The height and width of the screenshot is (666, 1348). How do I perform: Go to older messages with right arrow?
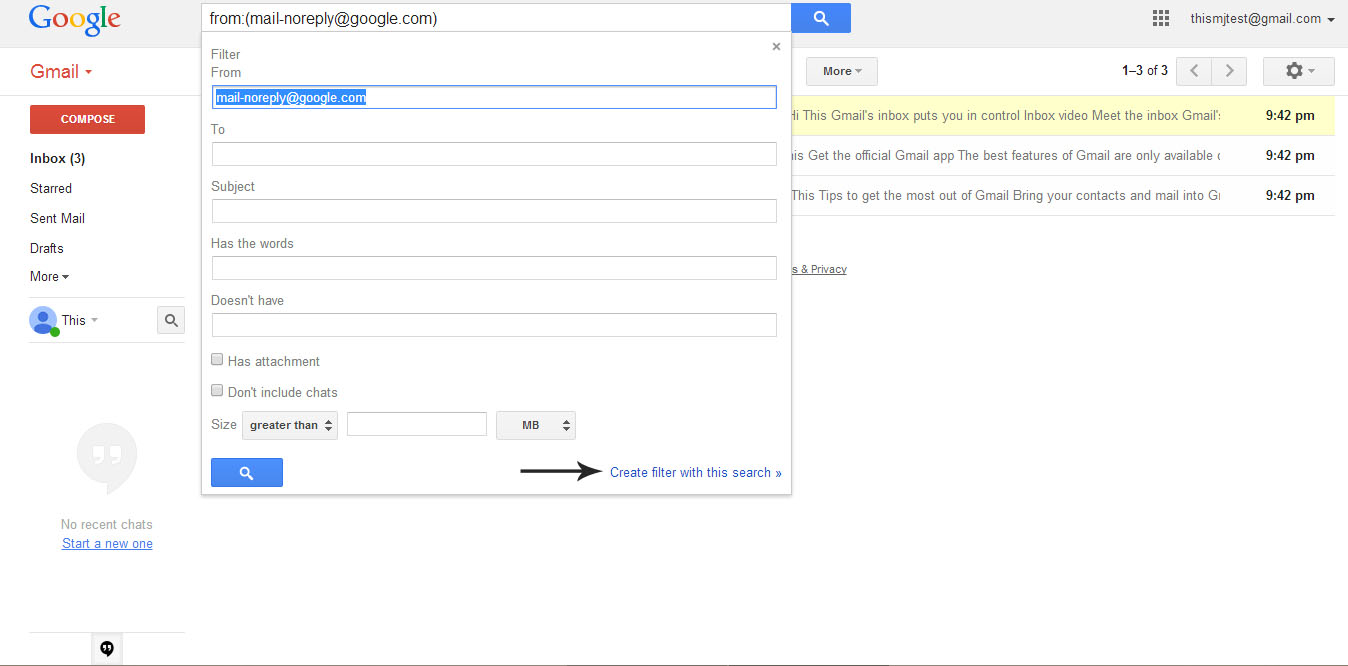[1229, 71]
